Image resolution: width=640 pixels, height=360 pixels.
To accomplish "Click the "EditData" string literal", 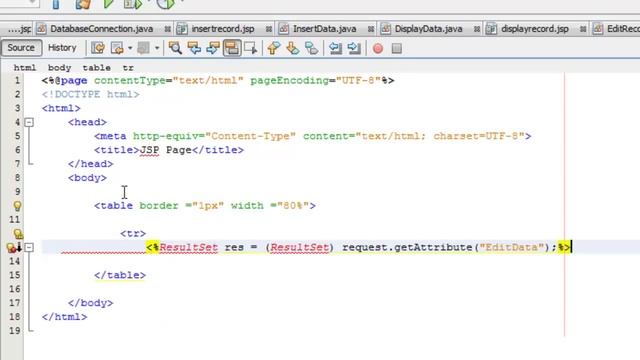I will tap(512, 247).
